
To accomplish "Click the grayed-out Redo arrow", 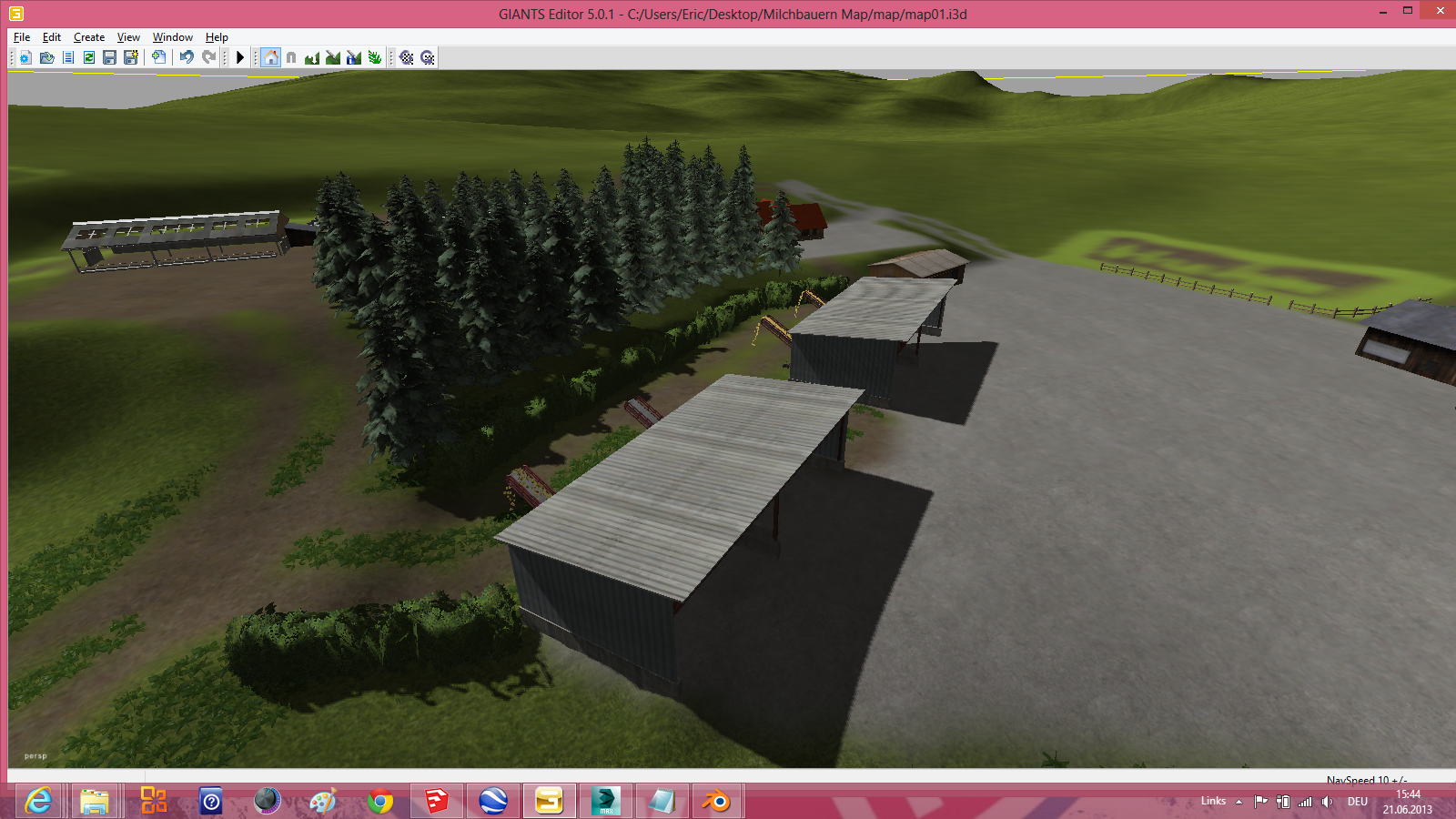I will tap(208, 57).
